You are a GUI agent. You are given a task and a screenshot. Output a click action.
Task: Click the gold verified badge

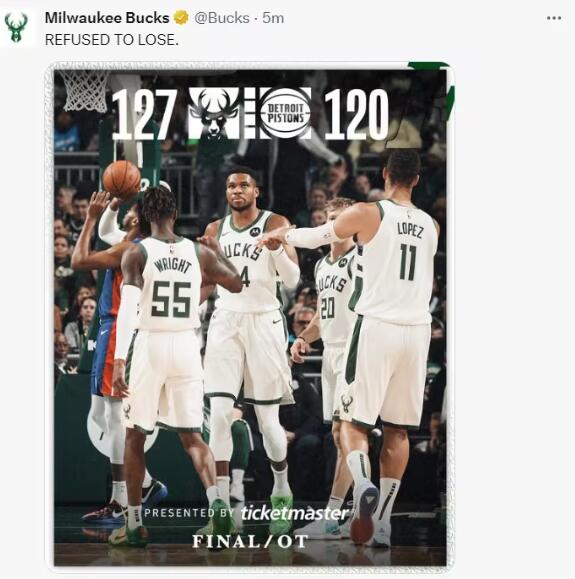(x=181, y=18)
